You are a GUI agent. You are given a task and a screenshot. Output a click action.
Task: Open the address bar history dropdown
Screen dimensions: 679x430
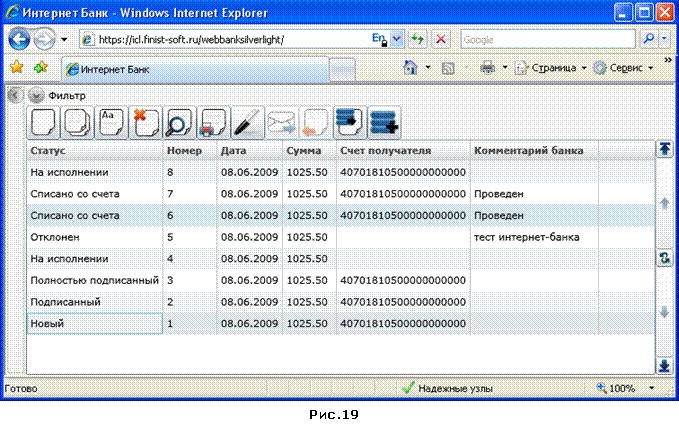coord(397,39)
